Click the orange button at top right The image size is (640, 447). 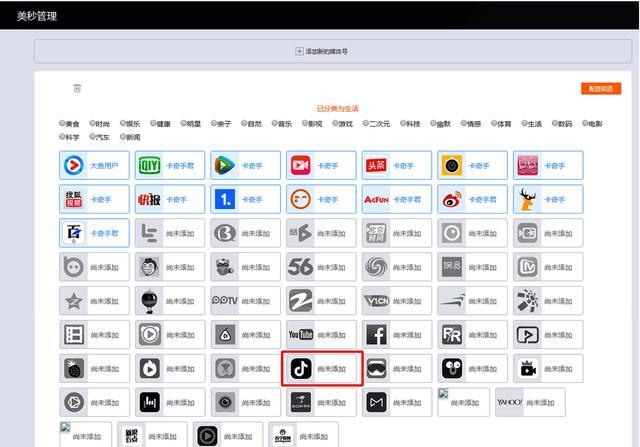601,89
